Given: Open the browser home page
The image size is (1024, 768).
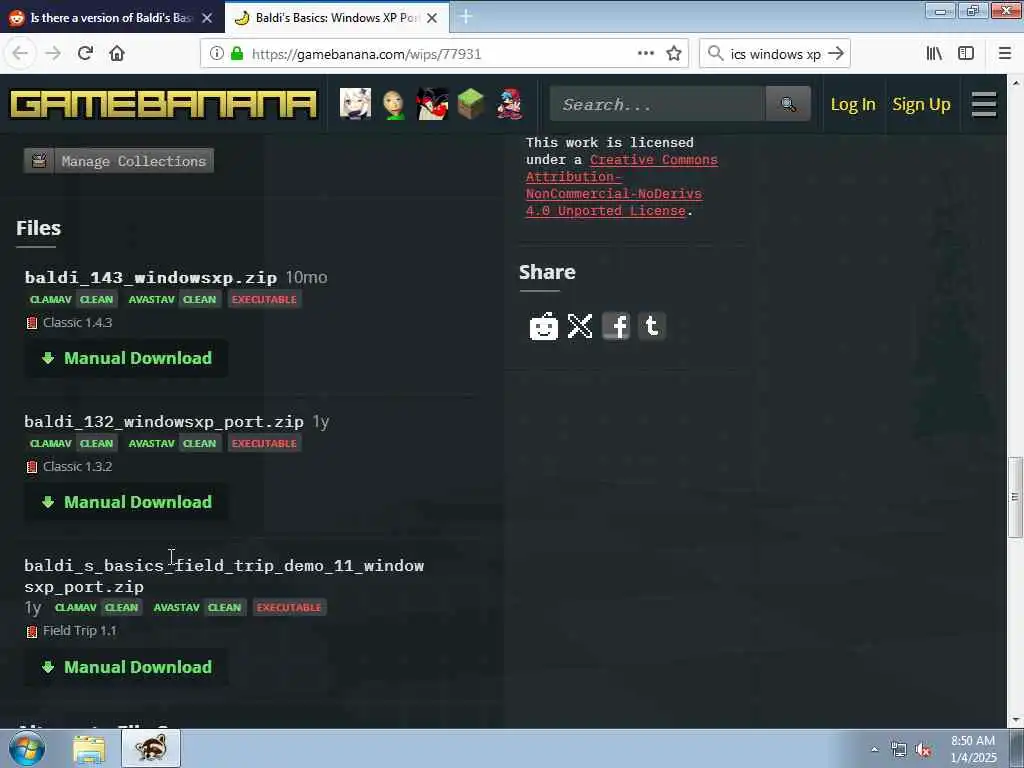Looking at the screenshot, I should point(117,53).
